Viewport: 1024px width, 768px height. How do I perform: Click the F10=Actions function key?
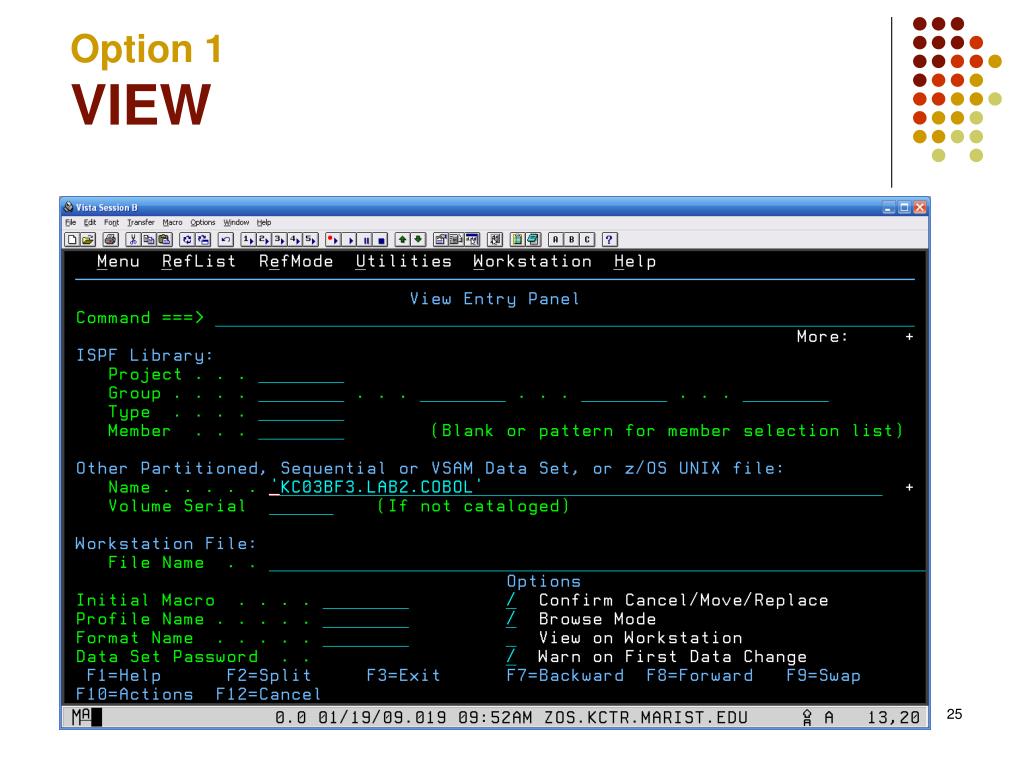pos(135,694)
